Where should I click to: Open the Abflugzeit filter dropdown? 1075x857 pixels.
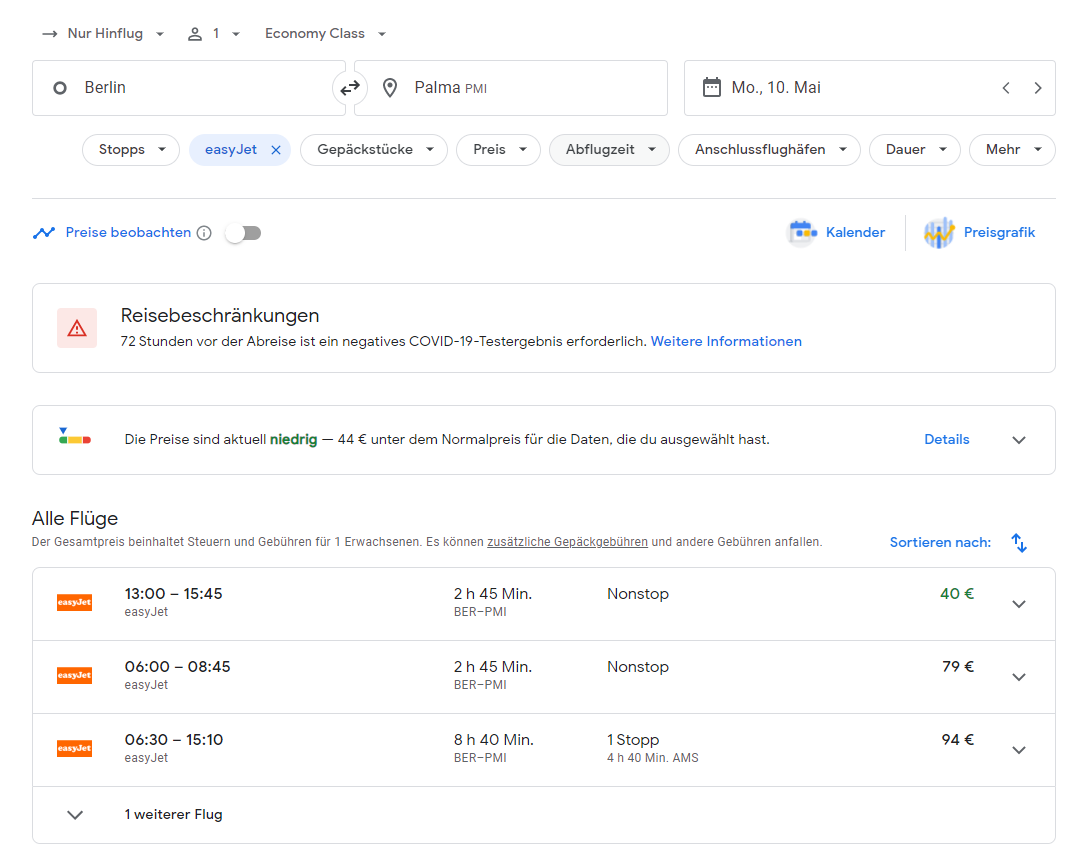click(609, 150)
